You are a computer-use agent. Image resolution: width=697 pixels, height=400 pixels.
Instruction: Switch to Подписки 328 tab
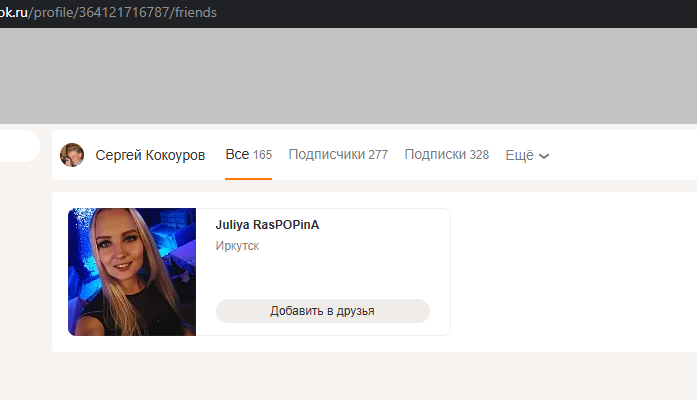(x=447, y=155)
